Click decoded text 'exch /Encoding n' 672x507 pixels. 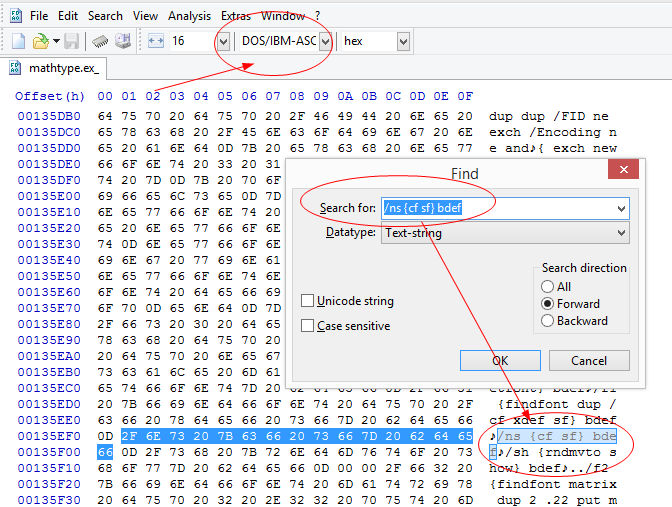(553, 132)
